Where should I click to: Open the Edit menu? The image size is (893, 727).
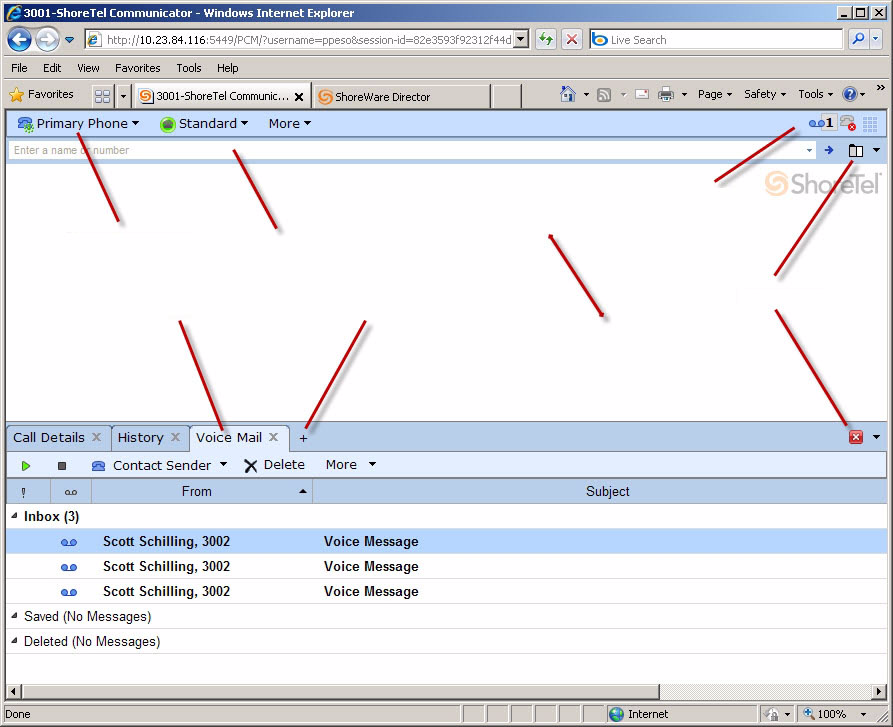52,68
